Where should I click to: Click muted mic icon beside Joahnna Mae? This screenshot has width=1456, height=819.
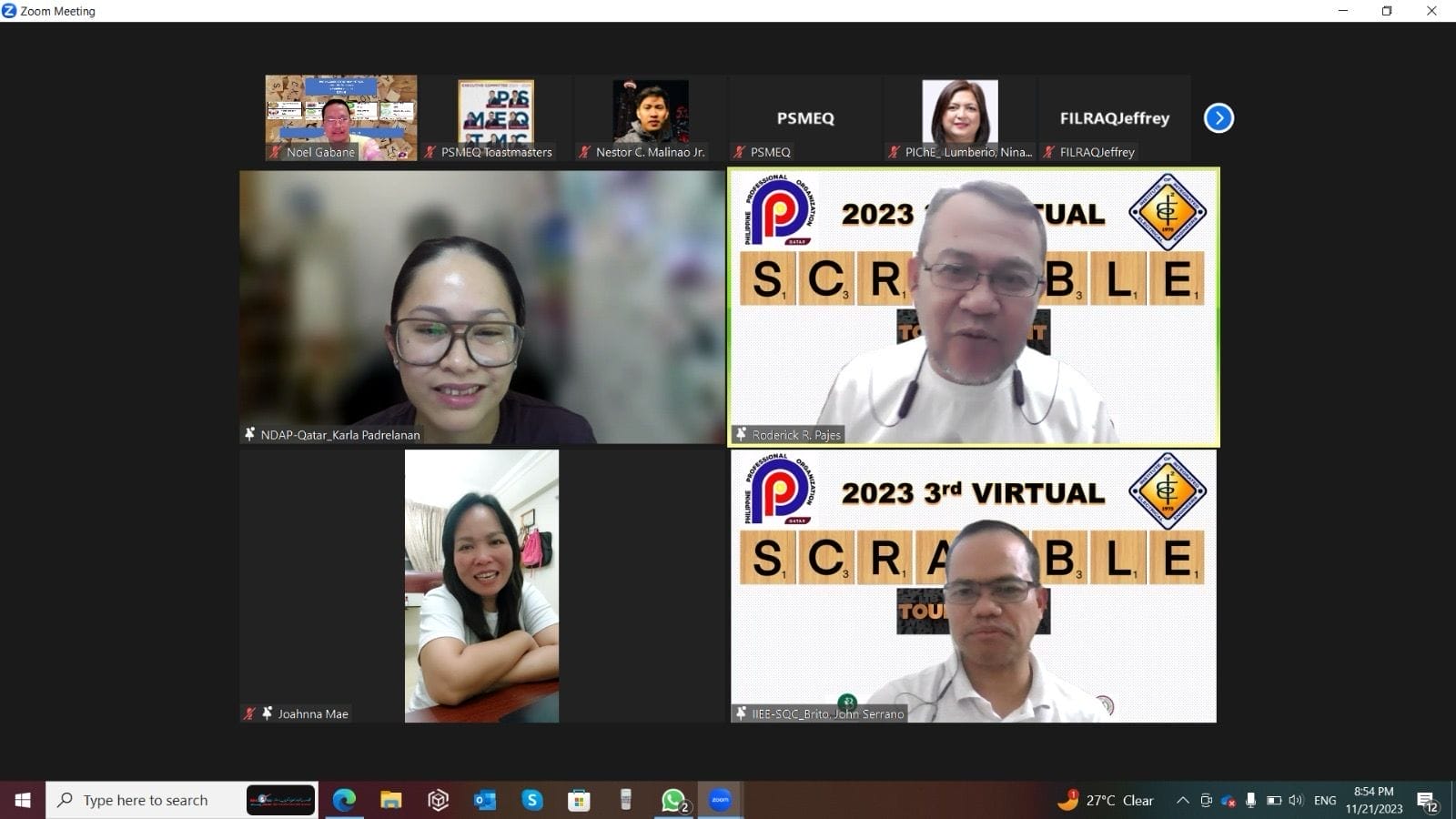click(x=249, y=713)
